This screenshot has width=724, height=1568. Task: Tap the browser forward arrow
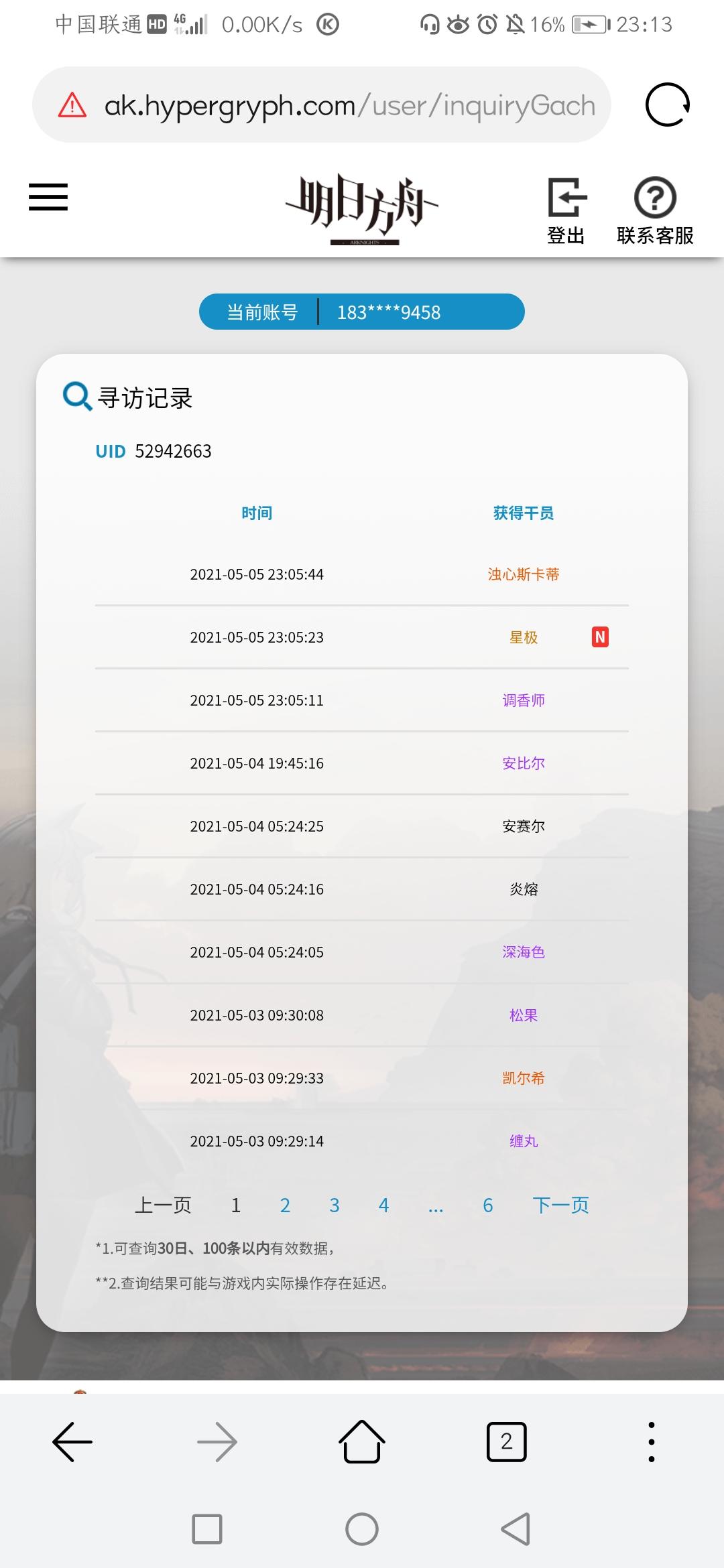click(x=217, y=1441)
